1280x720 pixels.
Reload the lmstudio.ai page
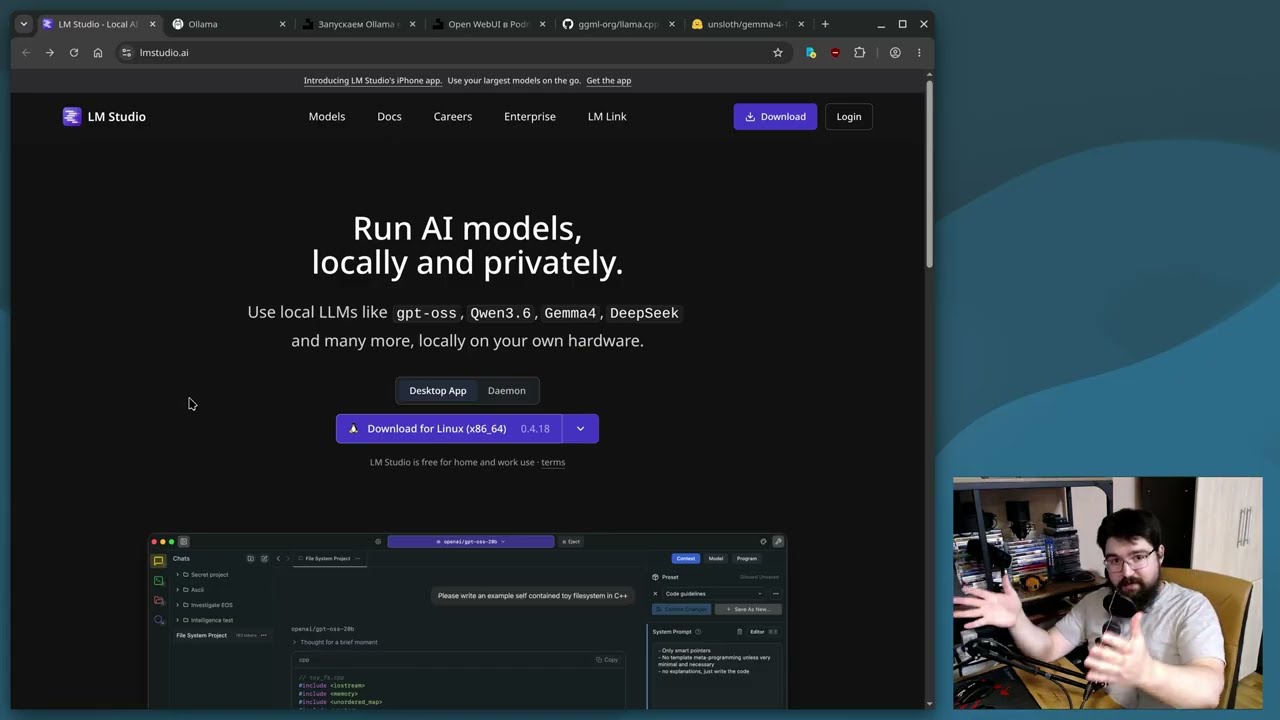(x=74, y=53)
